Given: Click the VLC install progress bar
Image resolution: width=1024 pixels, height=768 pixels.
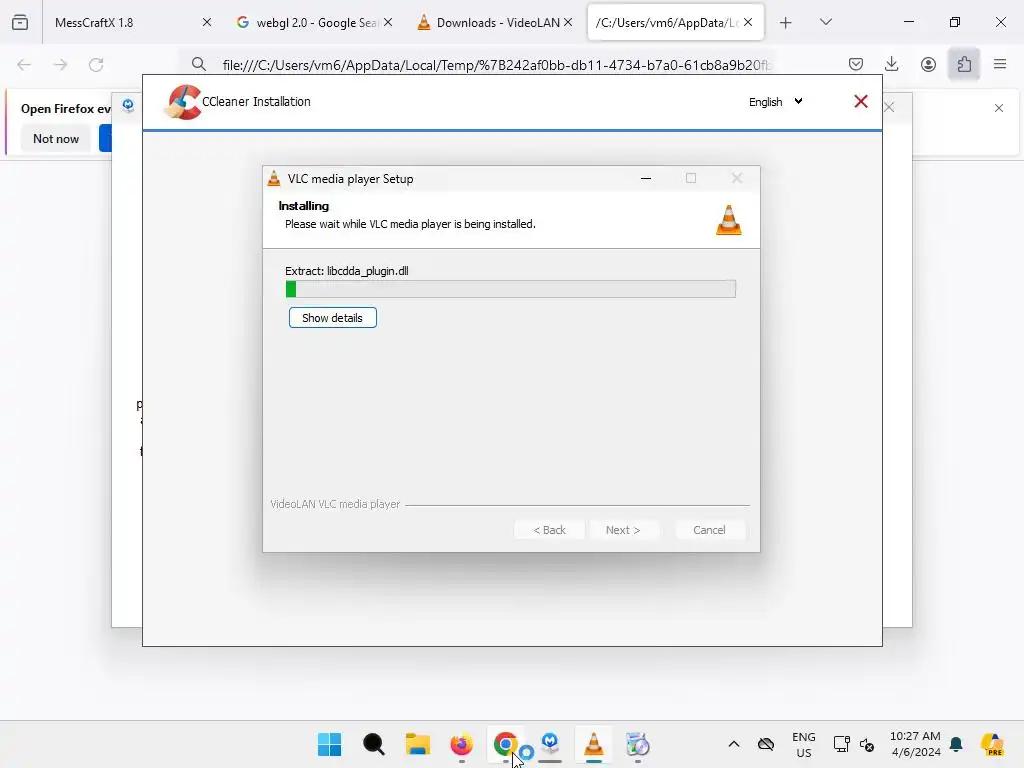Looking at the screenshot, I should (510, 289).
